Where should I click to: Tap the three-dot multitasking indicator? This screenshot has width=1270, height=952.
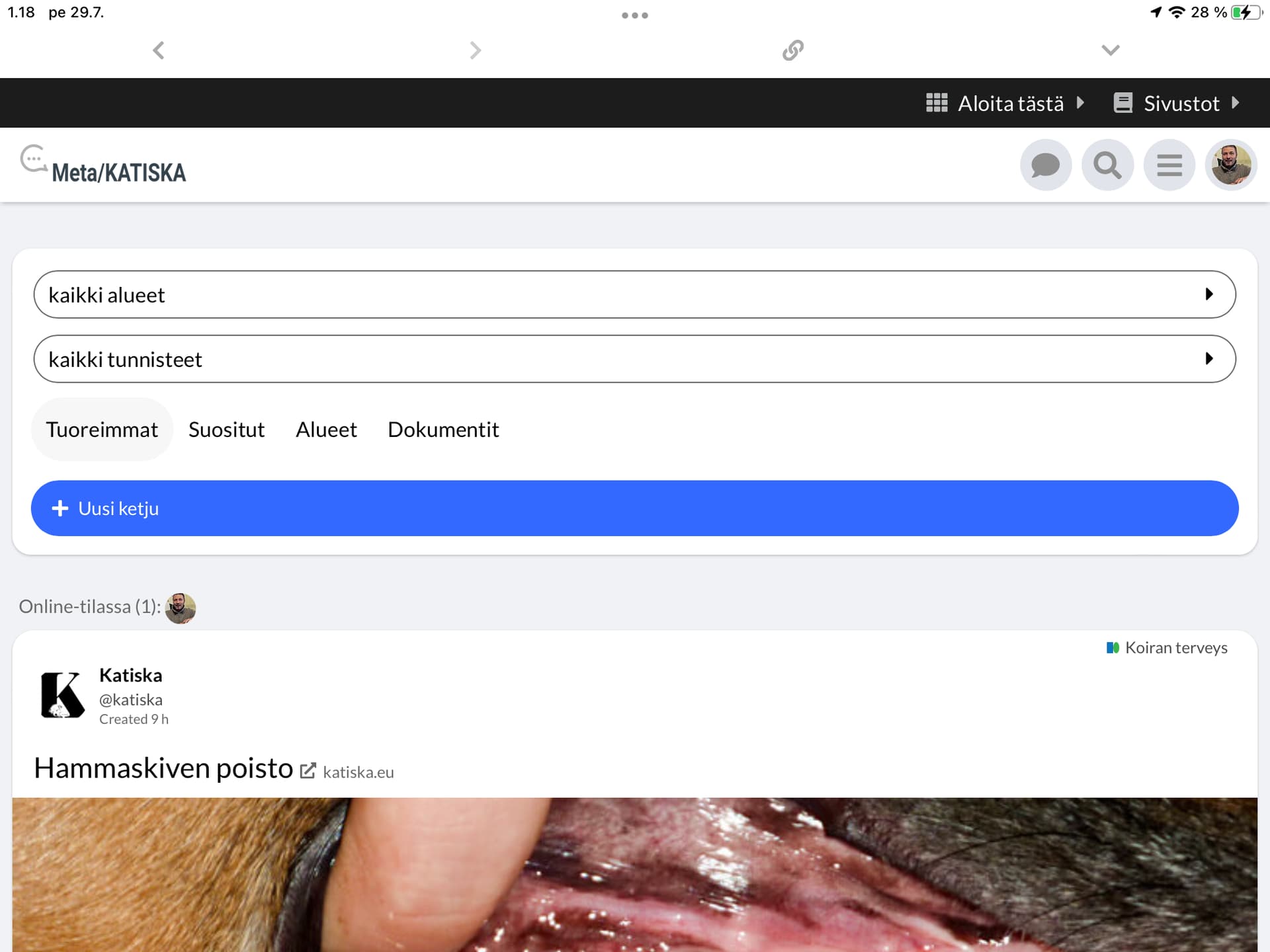click(635, 15)
